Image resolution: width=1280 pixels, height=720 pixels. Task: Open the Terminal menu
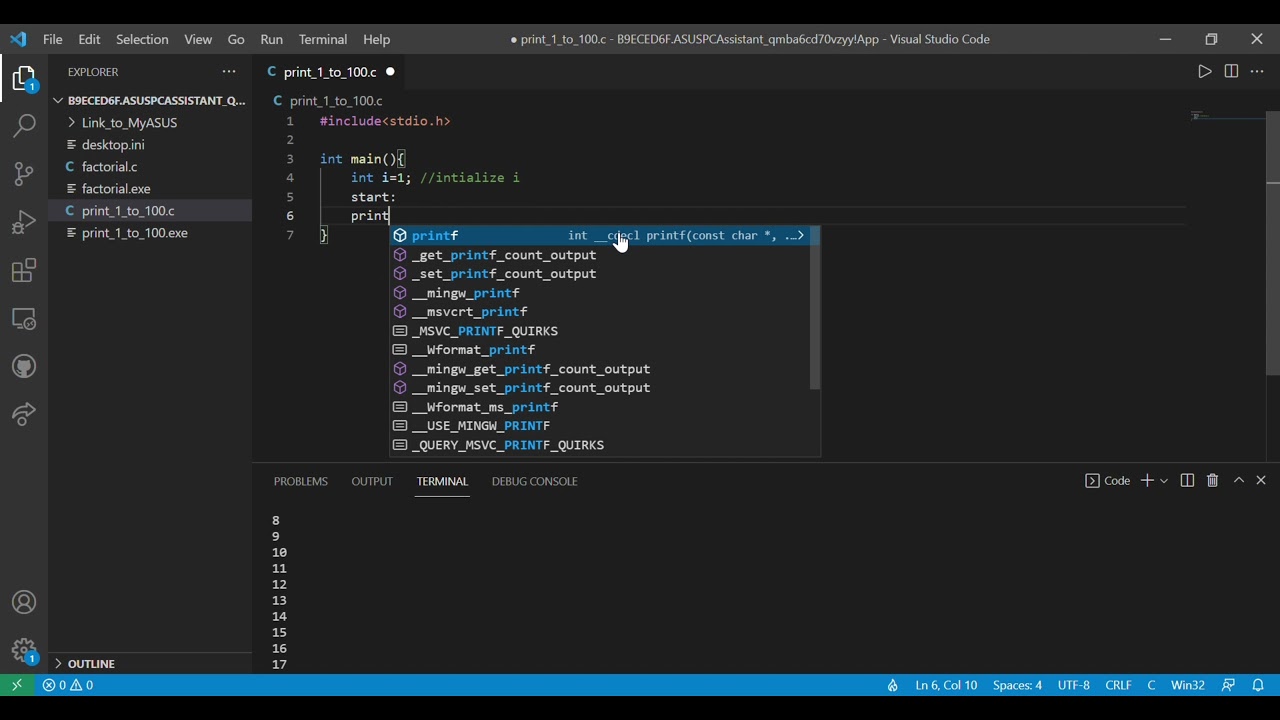point(323,39)
